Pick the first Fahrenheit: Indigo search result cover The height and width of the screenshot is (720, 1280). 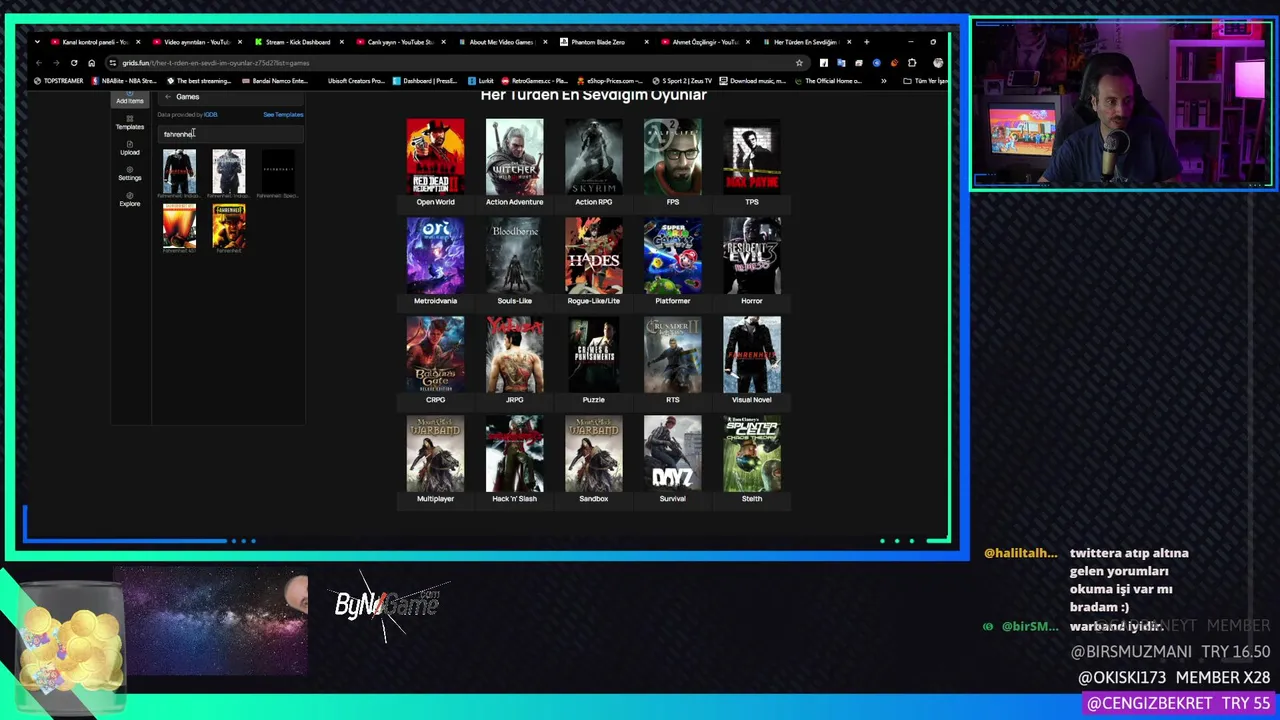[180, 170]
